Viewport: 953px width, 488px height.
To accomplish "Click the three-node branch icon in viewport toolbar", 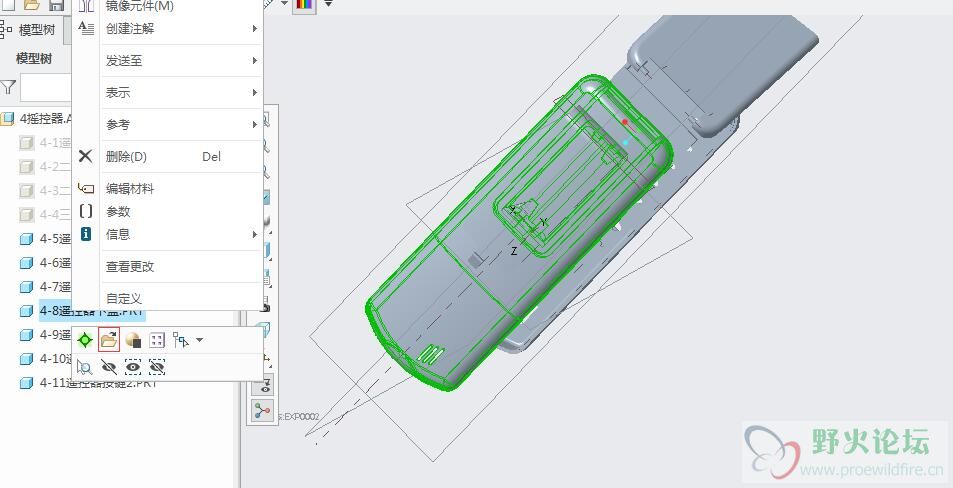I will click(x=263, y=411).
